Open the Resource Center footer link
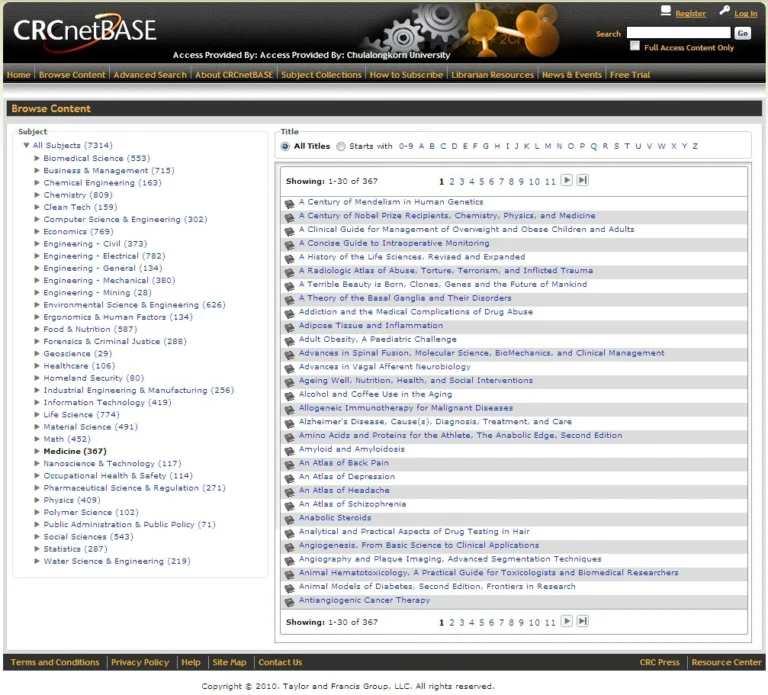Viewport: 768px width, 695px height. point(726,662)
